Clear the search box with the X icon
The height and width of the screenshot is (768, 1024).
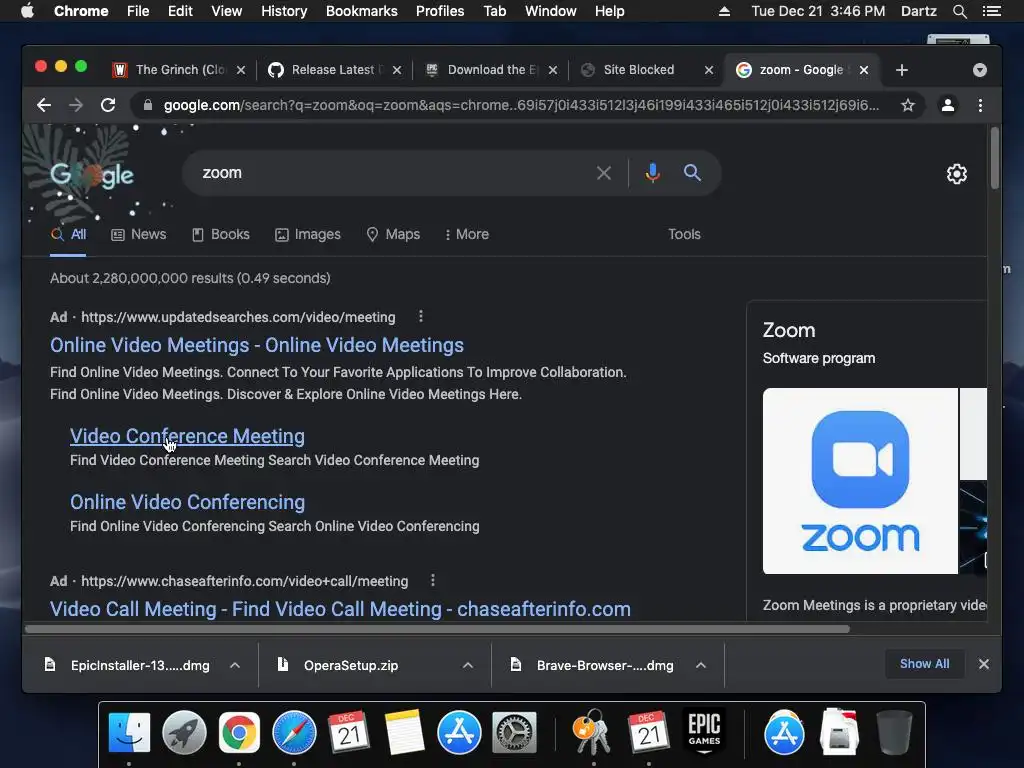click(x=604, y=173)
